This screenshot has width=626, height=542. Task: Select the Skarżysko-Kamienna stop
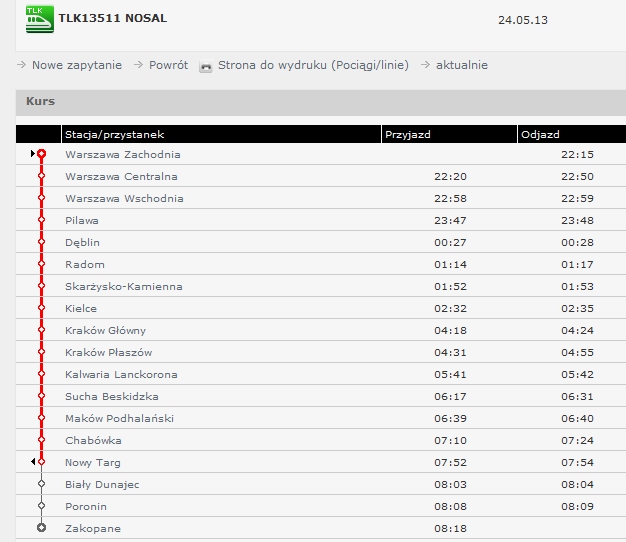click(124, 287)
